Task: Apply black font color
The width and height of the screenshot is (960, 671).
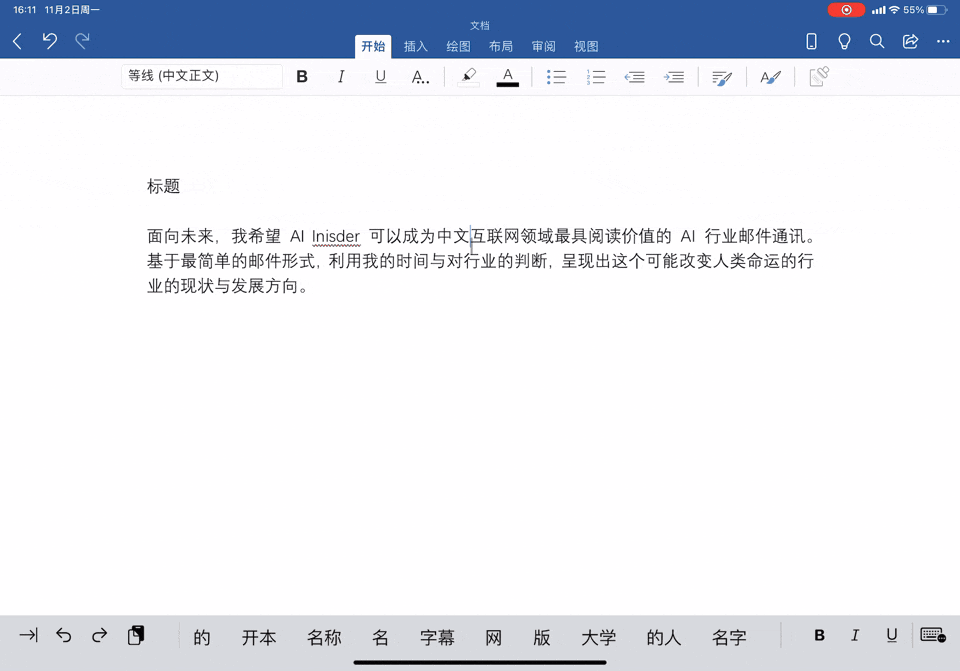Action: 508,77
